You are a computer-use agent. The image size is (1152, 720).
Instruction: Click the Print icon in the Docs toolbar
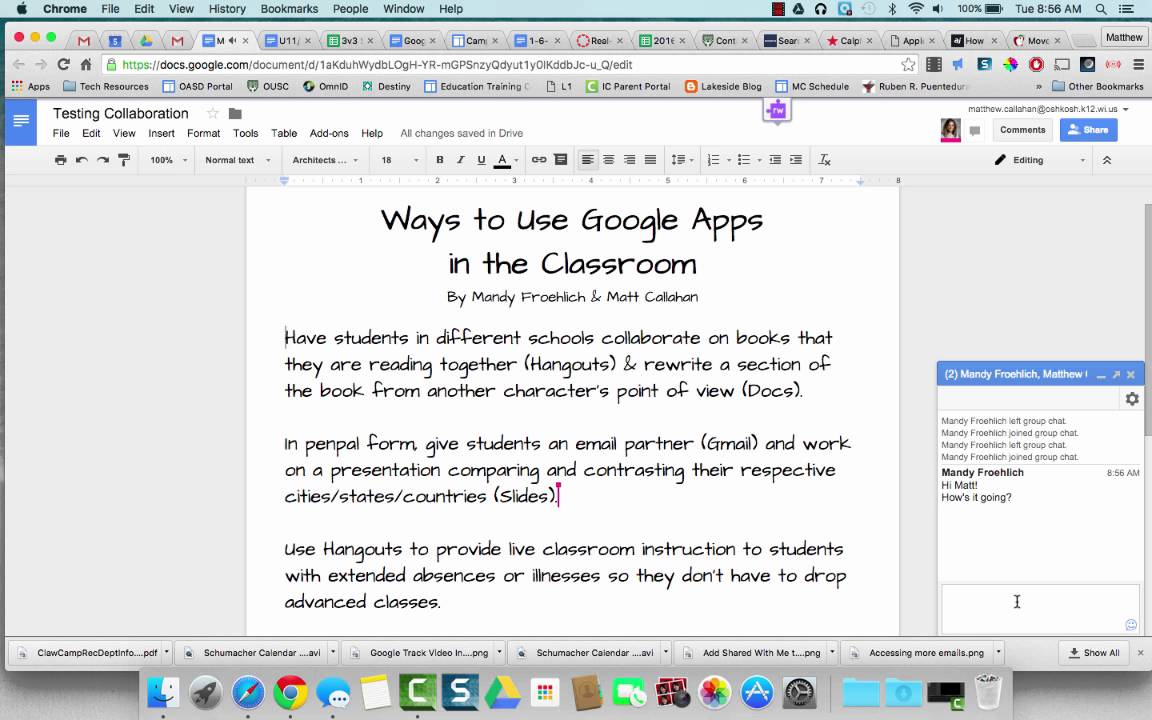[x=60, y=160]
